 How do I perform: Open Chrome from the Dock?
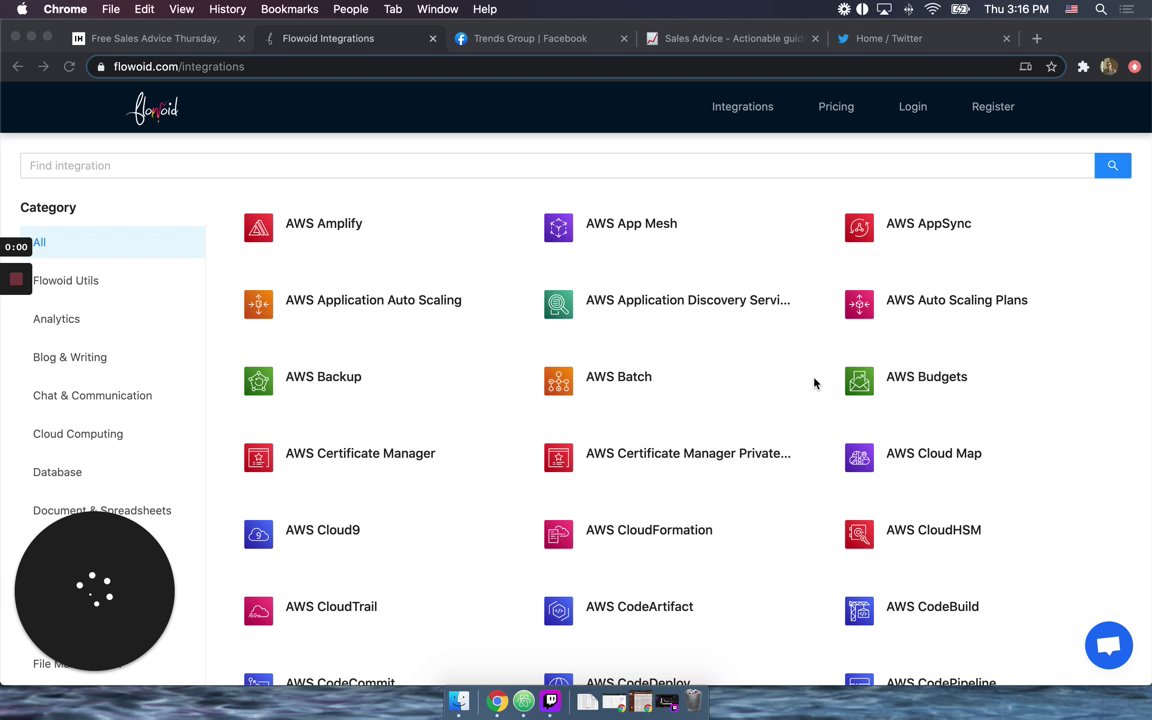[497, 701]
